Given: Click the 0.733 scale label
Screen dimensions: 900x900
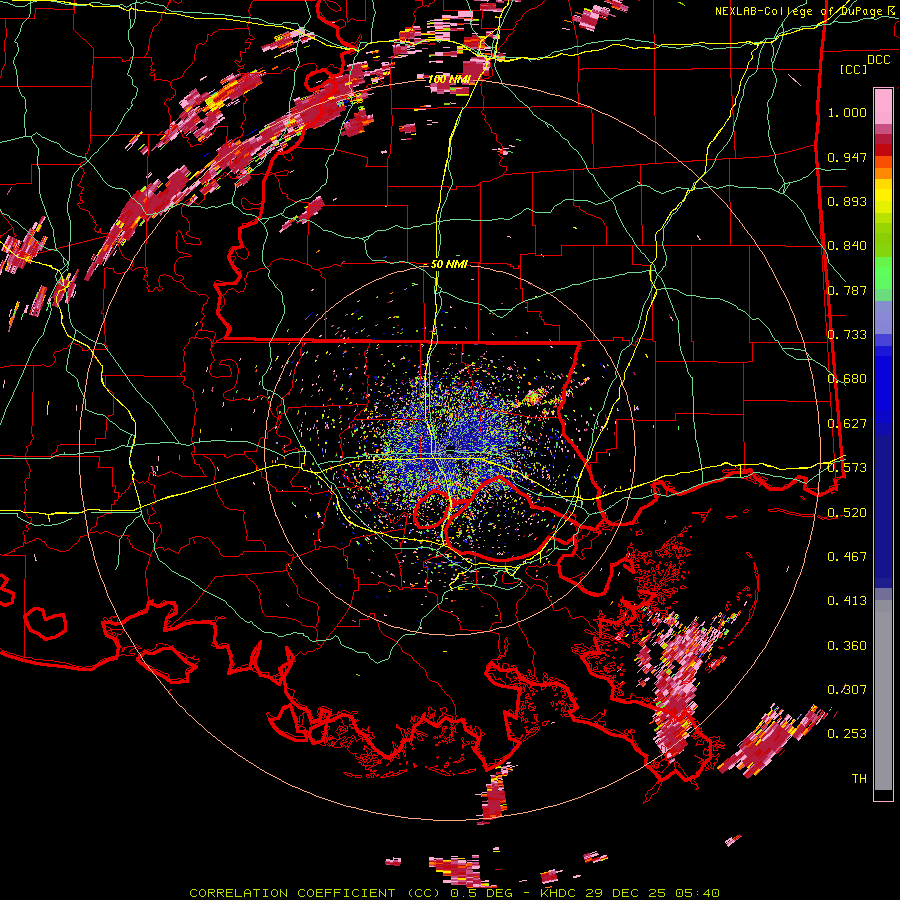Looking at the screenshot, I should pos(847,335).
